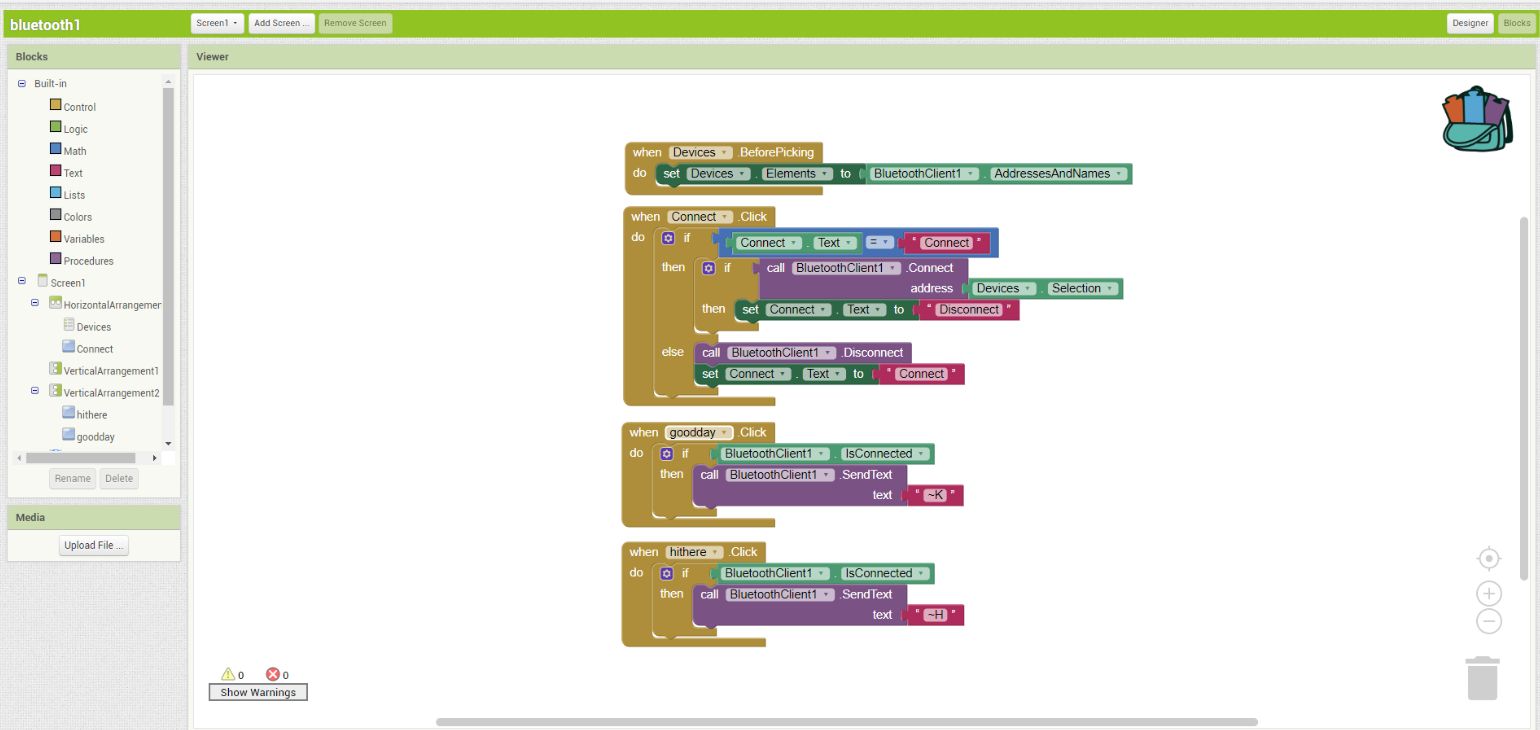Click the "~H" text string field
The height and width of the screenshot is (730, 1540).
[x=936, y=615]
